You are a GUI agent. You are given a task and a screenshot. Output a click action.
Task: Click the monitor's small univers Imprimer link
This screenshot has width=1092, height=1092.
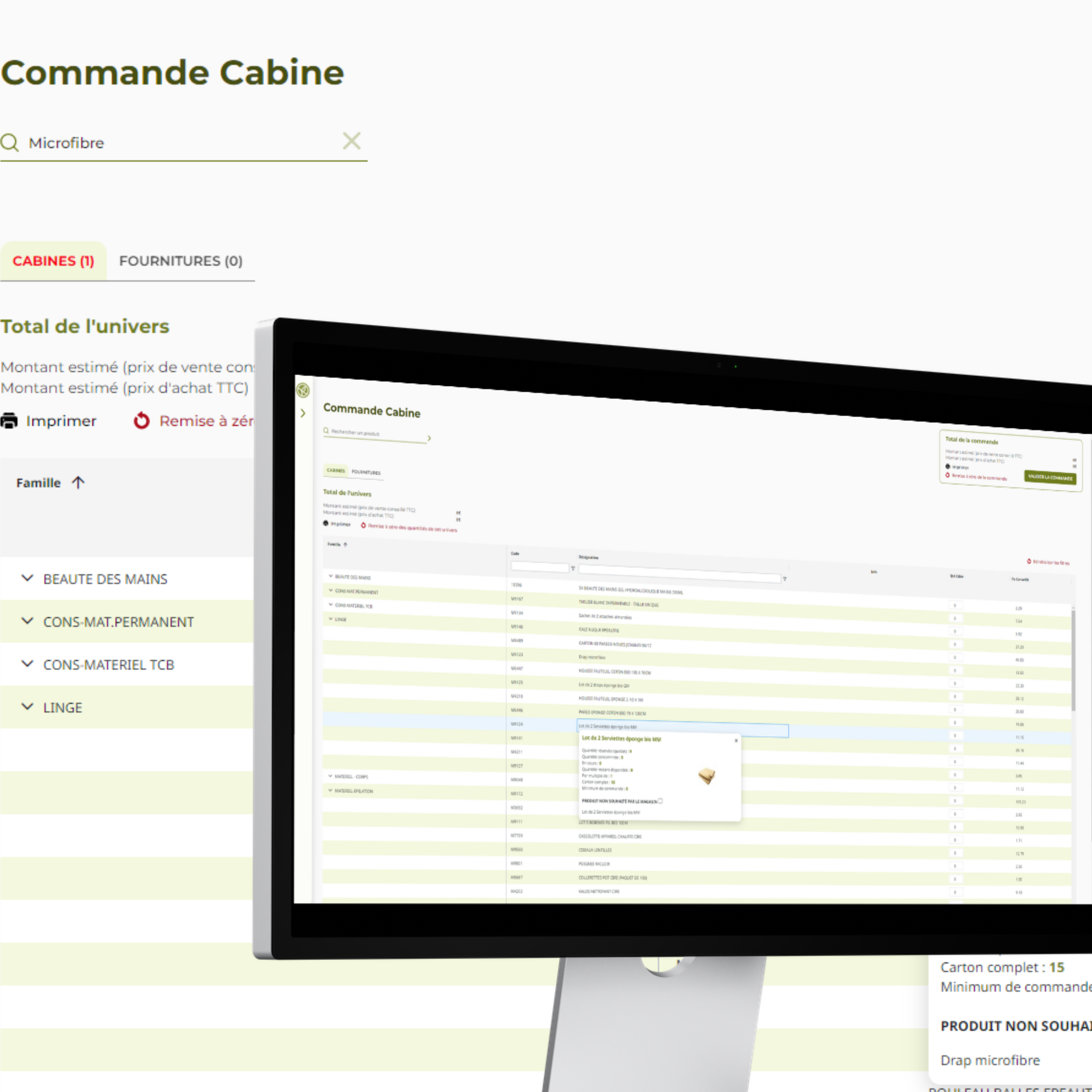point(341,524)
